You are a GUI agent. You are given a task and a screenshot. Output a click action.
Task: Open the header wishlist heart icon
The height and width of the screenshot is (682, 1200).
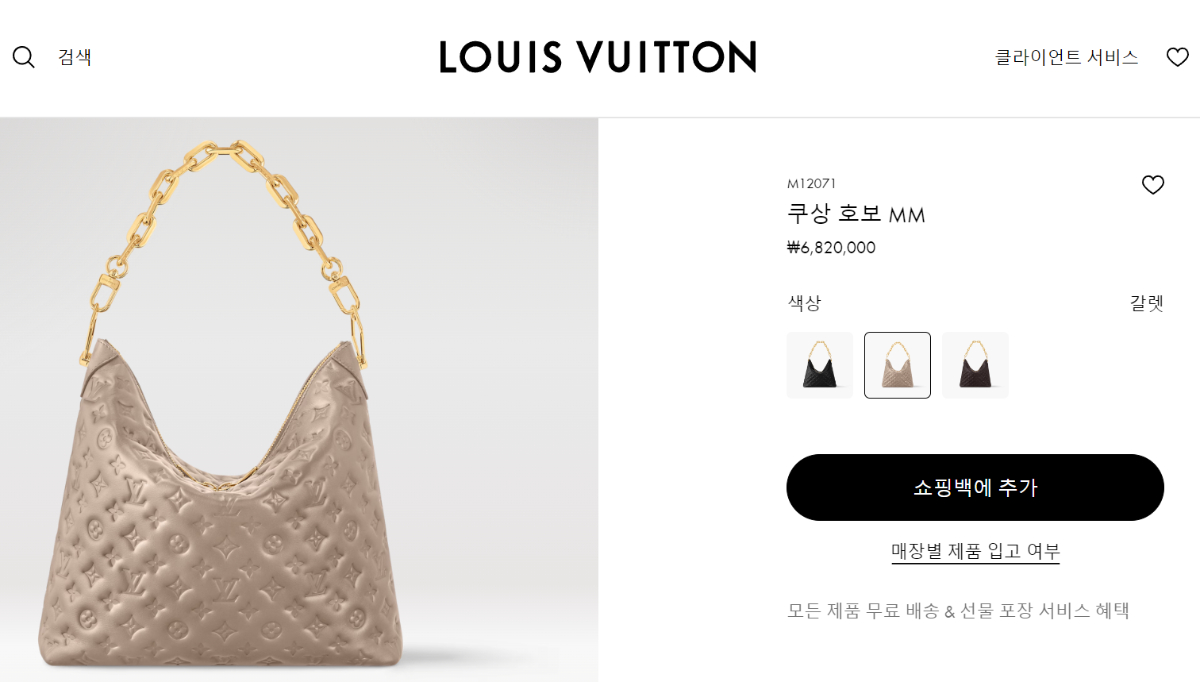1177,57
